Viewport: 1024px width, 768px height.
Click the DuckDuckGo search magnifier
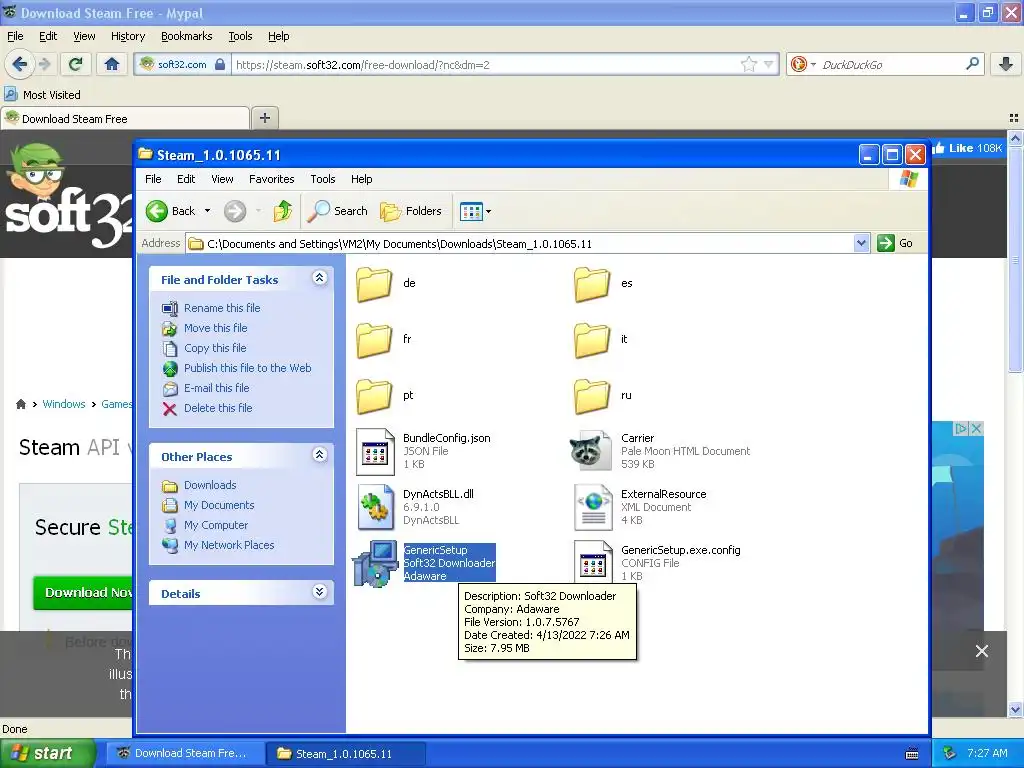[x=972, y=64]
